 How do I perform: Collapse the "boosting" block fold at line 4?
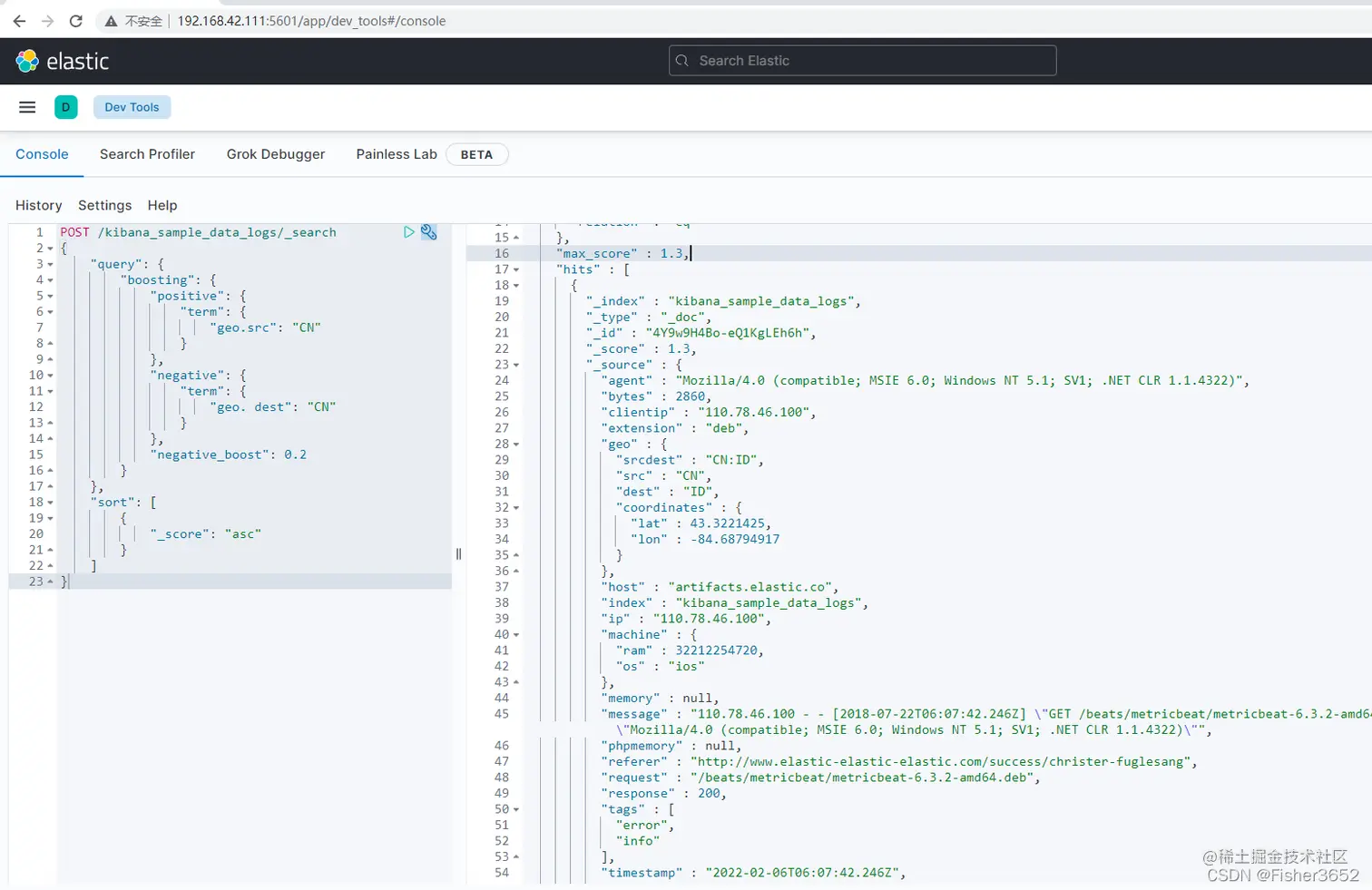point(50,280)
